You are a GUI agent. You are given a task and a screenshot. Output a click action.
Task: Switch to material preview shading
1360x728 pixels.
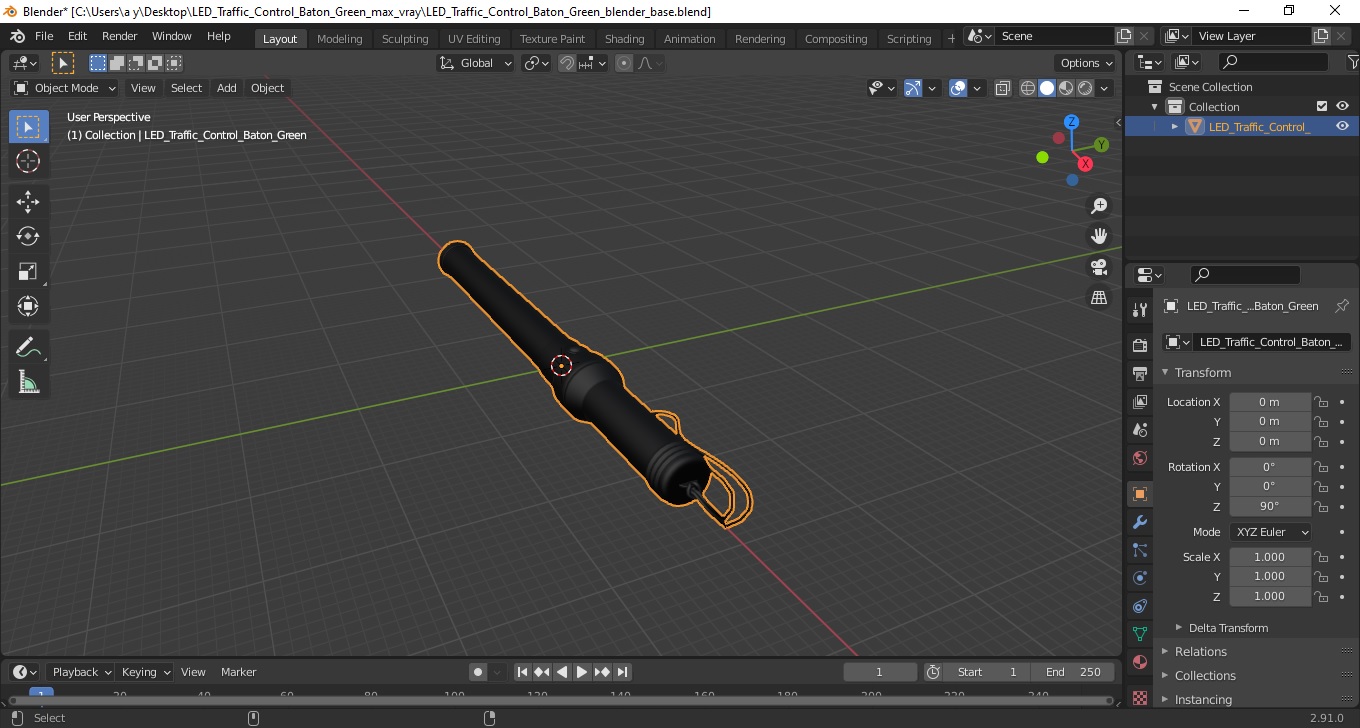[1066, 88]
